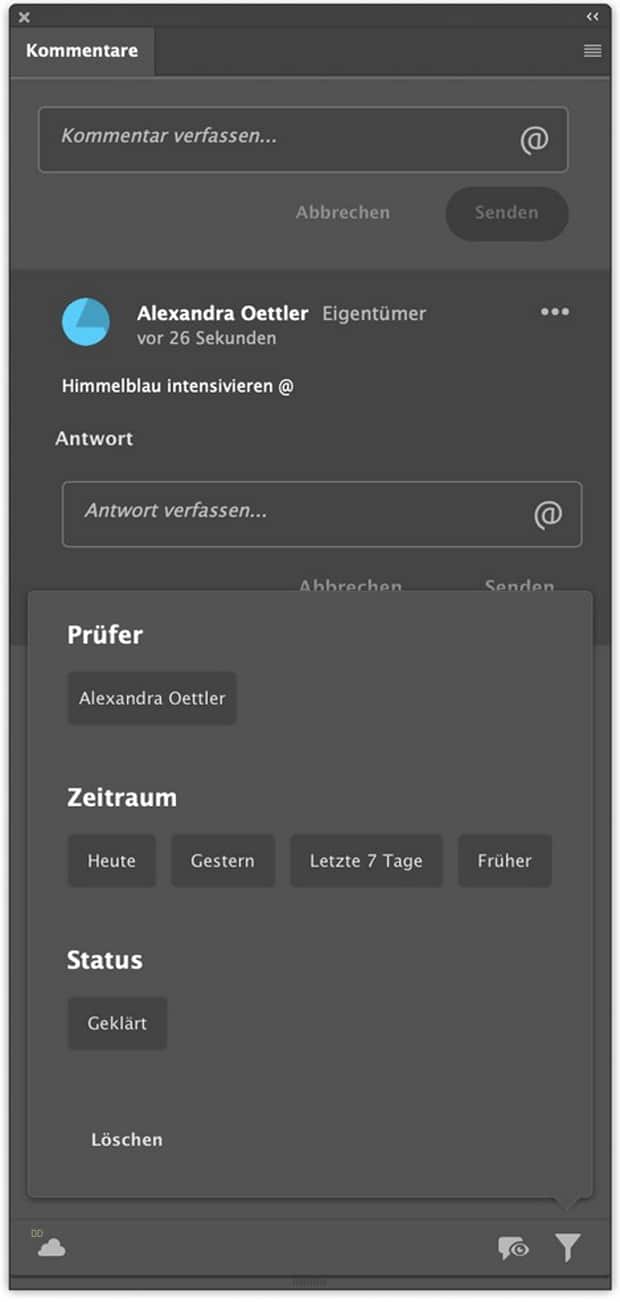This screenshot has height=1302, width=620.
Task: Click the @ mention icon in reply field
Action: pos(547,515)
